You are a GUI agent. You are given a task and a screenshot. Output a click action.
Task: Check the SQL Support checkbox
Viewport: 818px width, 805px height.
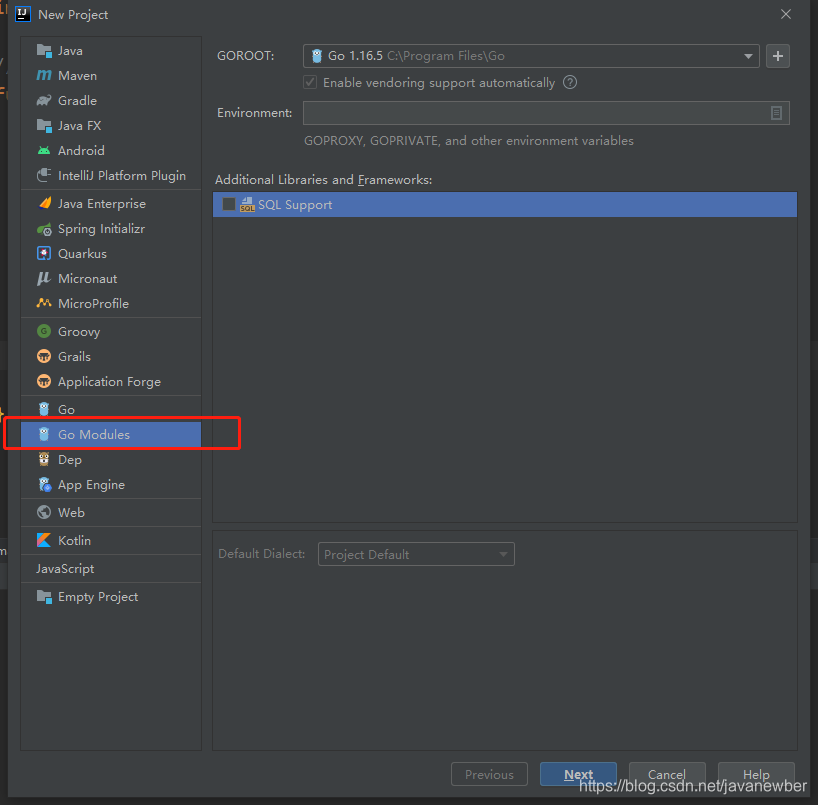(228, 204)
